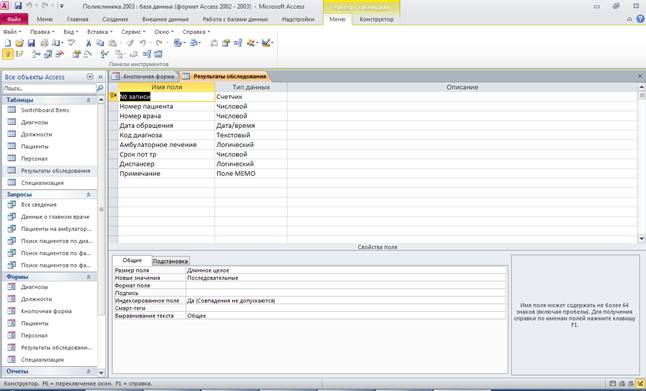Viewport: 646px width, 391px height.
Task: Open the Окно dropdown menu
Action: tap(164, 32)
